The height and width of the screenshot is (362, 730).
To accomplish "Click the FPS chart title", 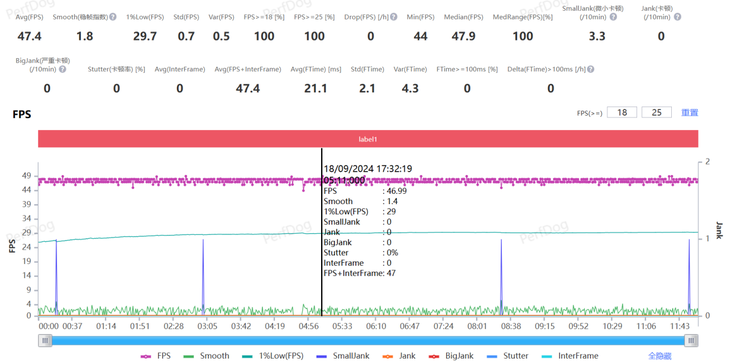I will click(x=22, y=114).
